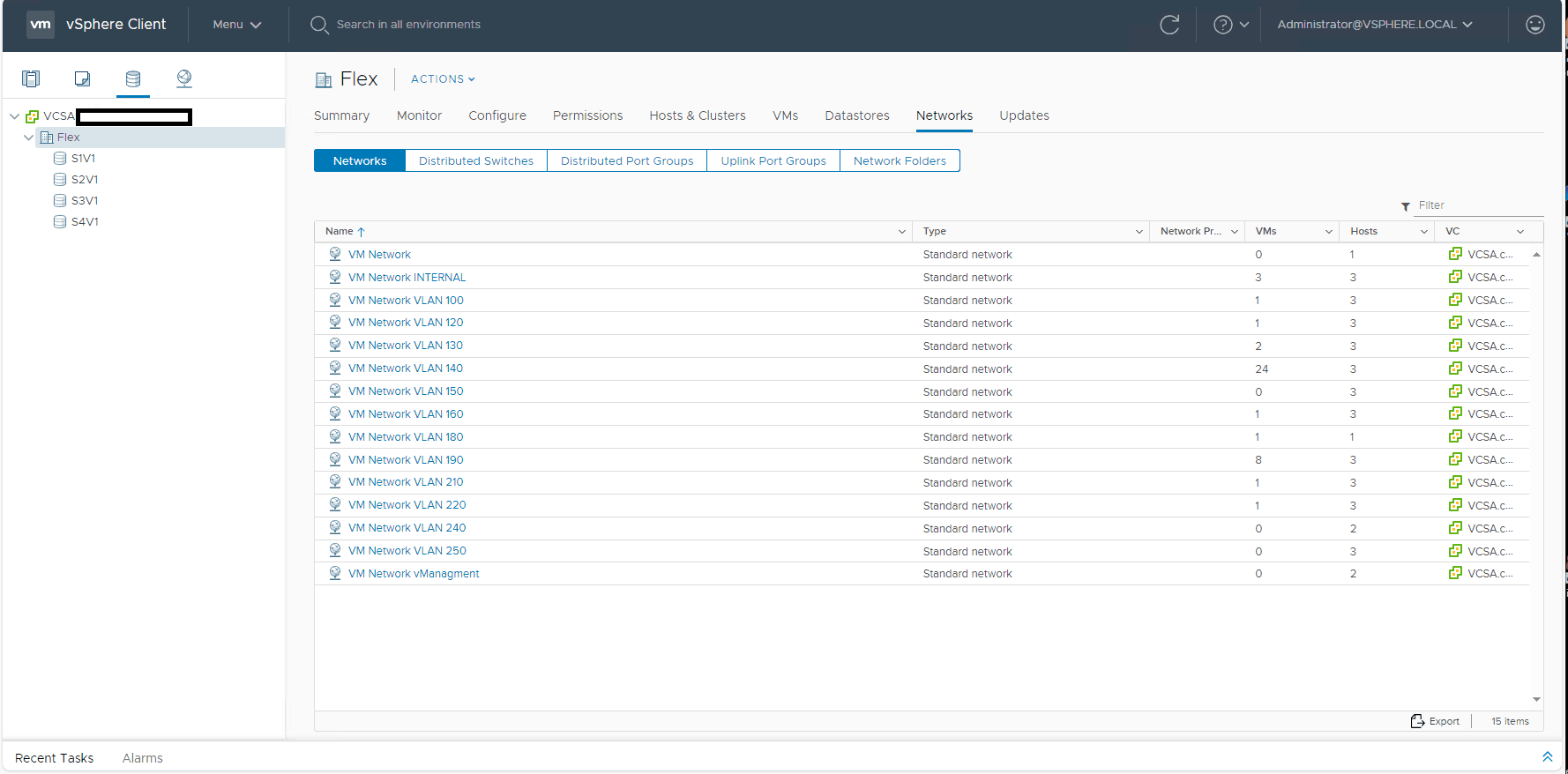Click the vCenter icon in VM Network row

[1455, 254]
